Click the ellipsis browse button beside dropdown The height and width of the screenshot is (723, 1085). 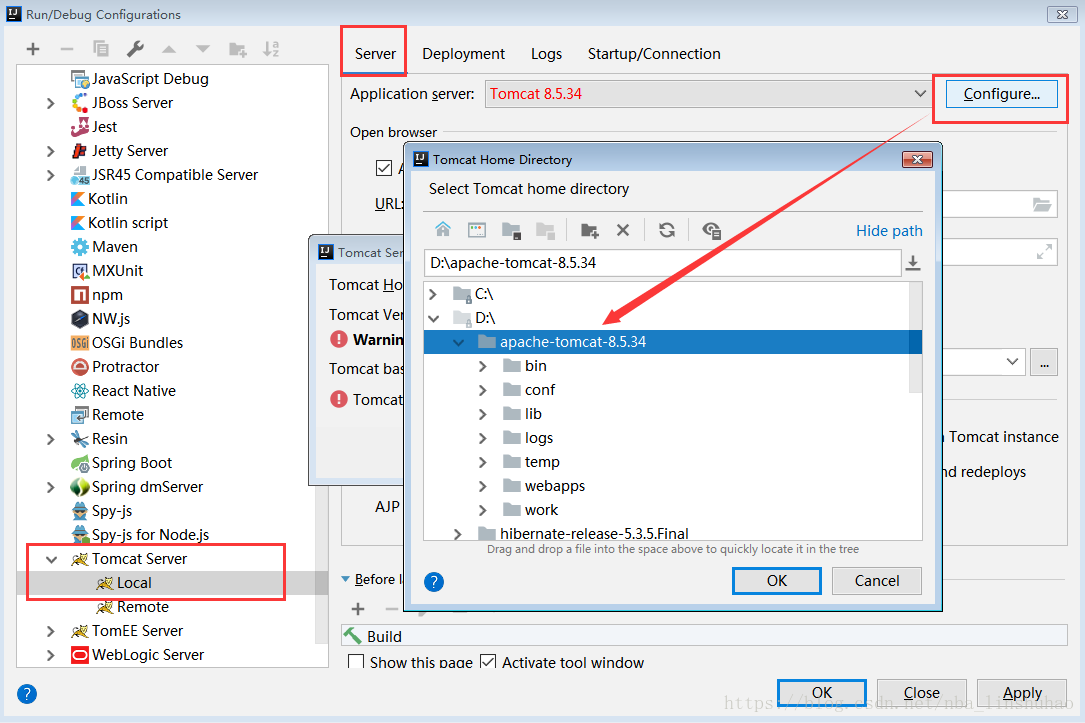coord(1043,363)
